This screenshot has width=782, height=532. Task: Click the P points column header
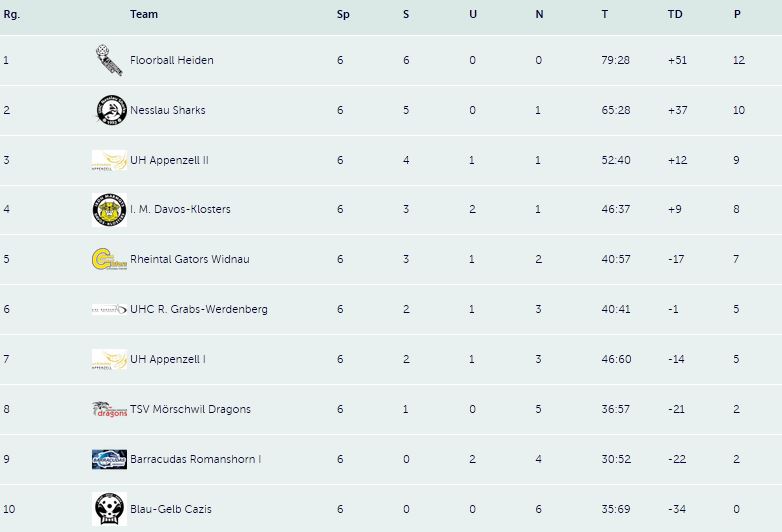(737, 14)
